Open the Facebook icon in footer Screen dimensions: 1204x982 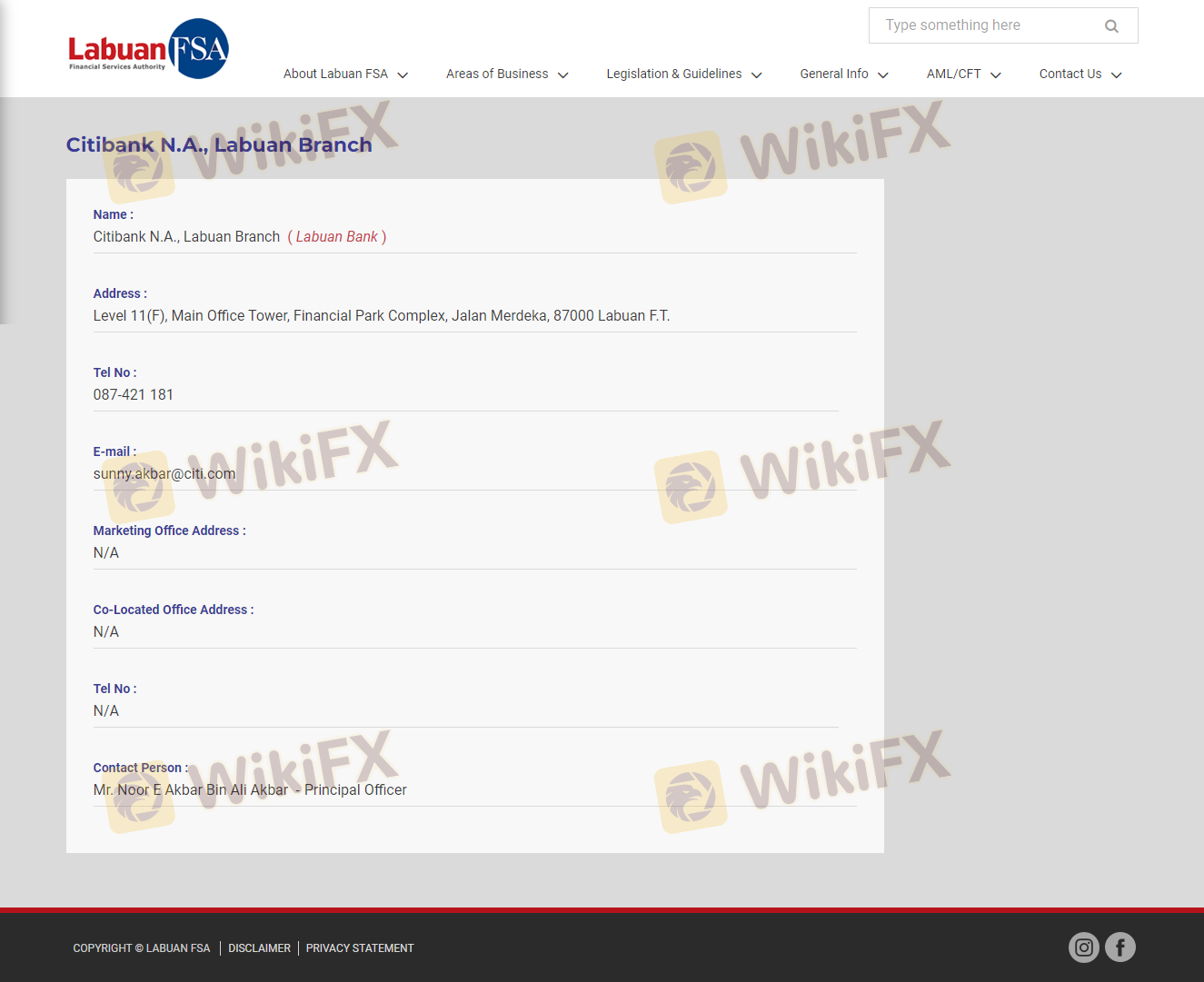(1120, 947)
